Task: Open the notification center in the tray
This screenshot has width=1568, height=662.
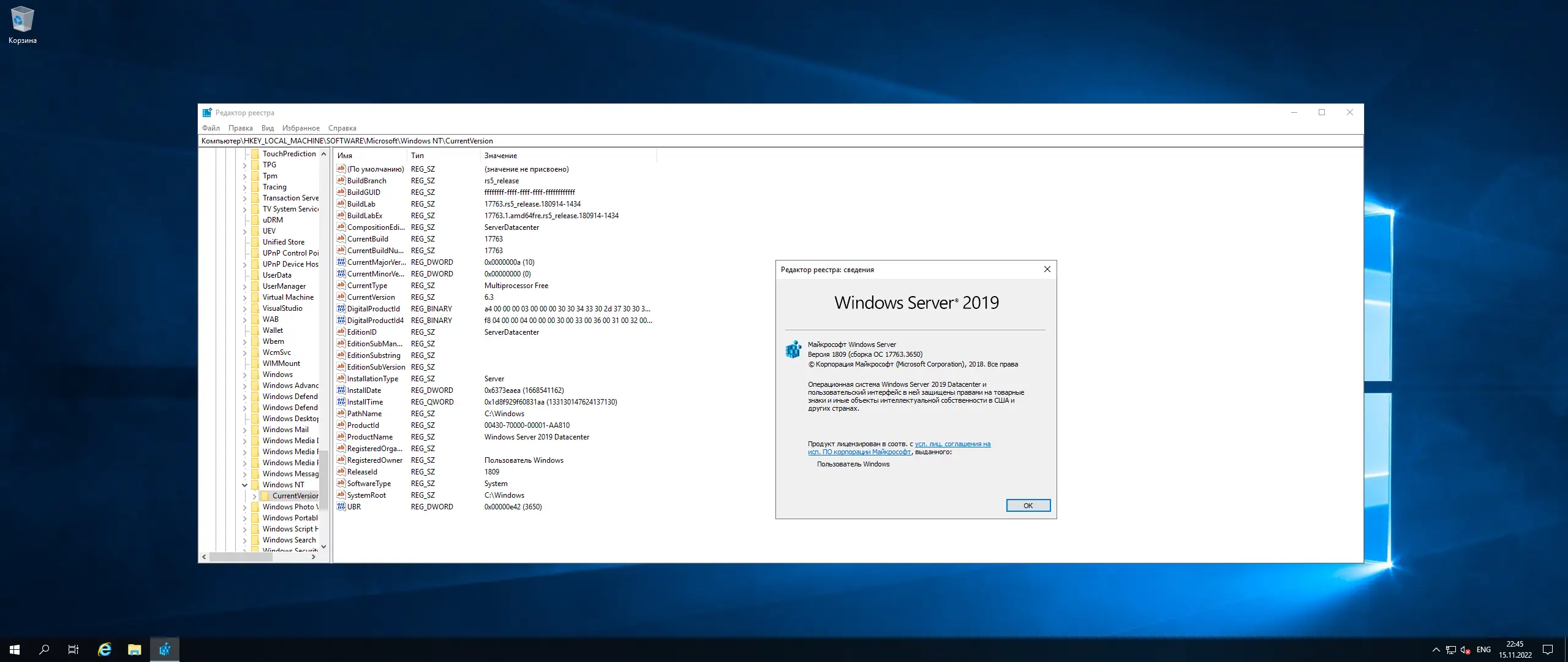Action: 1548,650
